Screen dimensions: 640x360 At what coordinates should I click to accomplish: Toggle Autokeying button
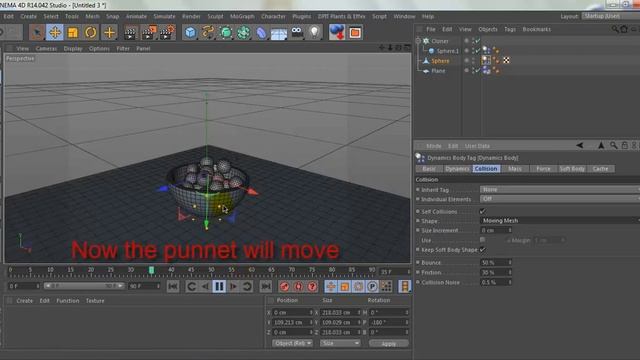click(x=298, y=287)
